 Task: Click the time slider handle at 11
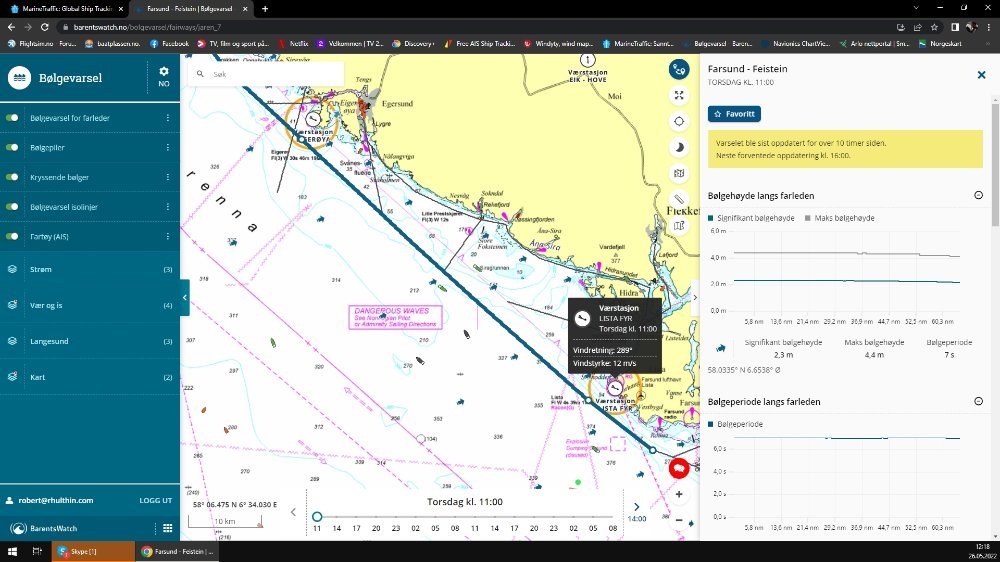(x=317, y=516)
